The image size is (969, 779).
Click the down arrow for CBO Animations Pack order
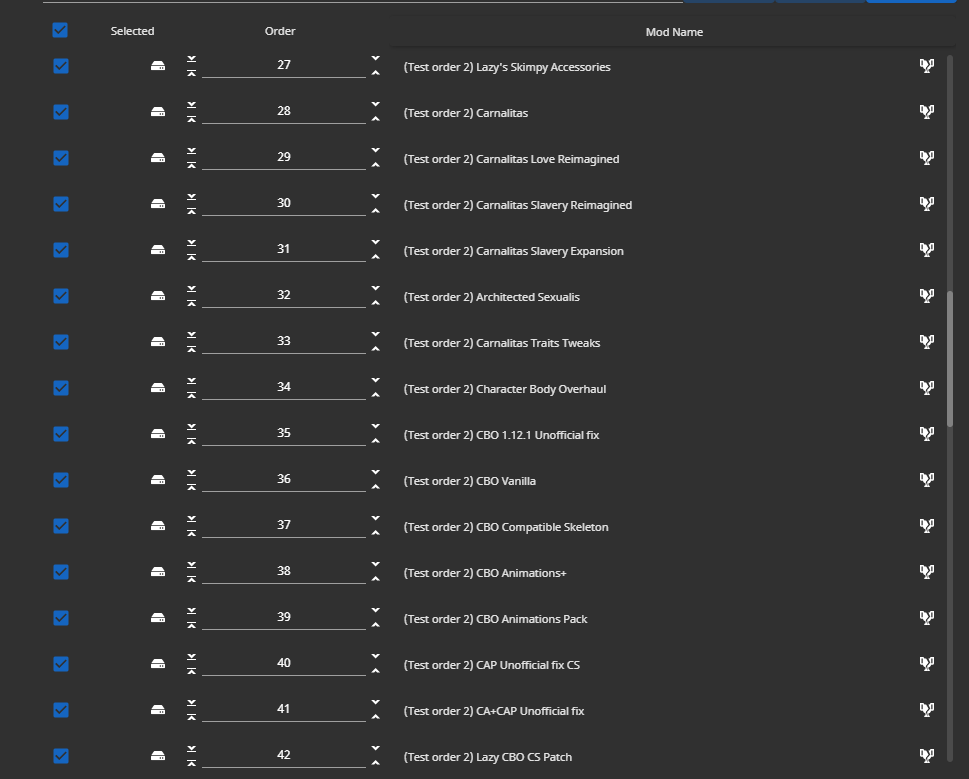[375, 608]
